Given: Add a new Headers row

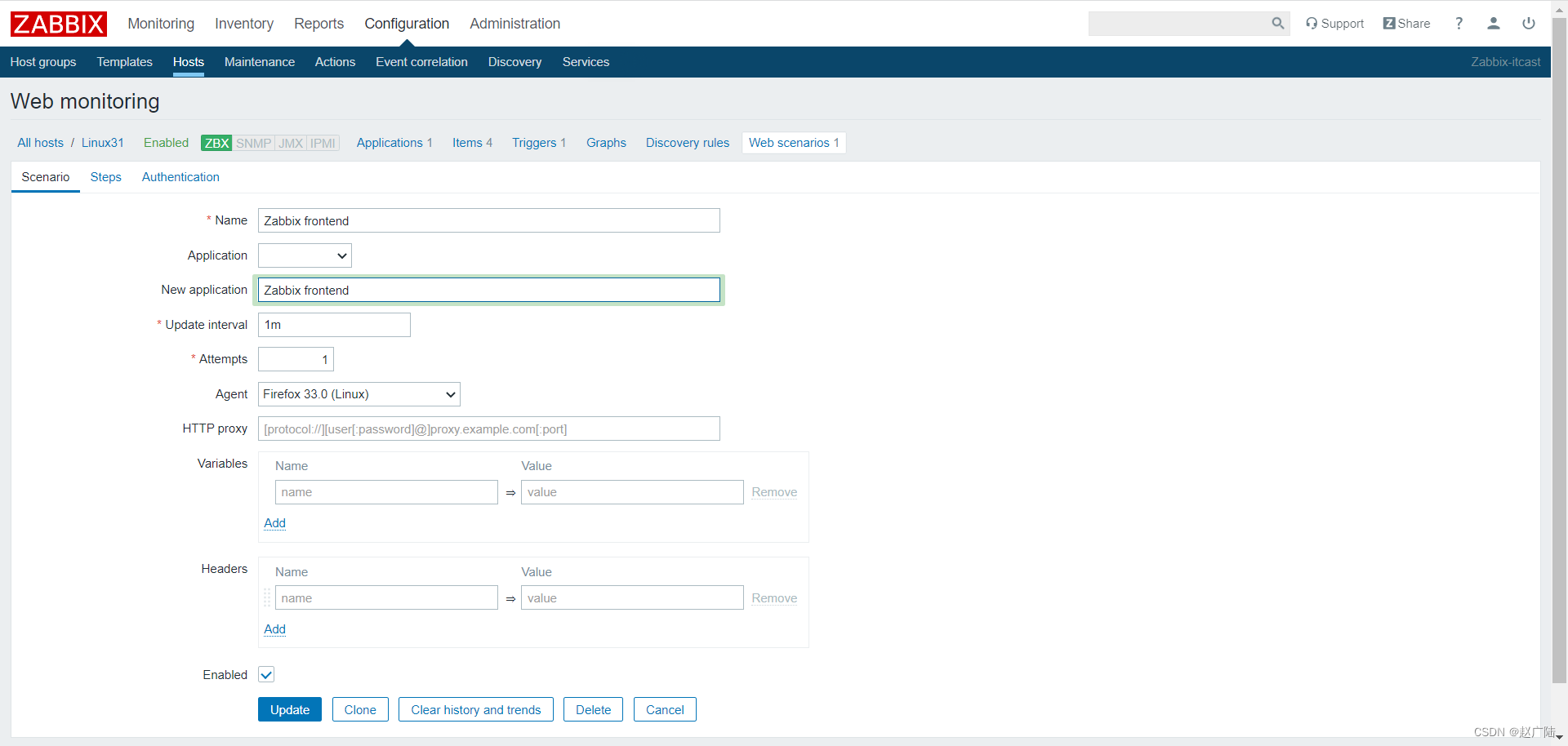Looking at the screenshot, I should [x=274, y=629].
